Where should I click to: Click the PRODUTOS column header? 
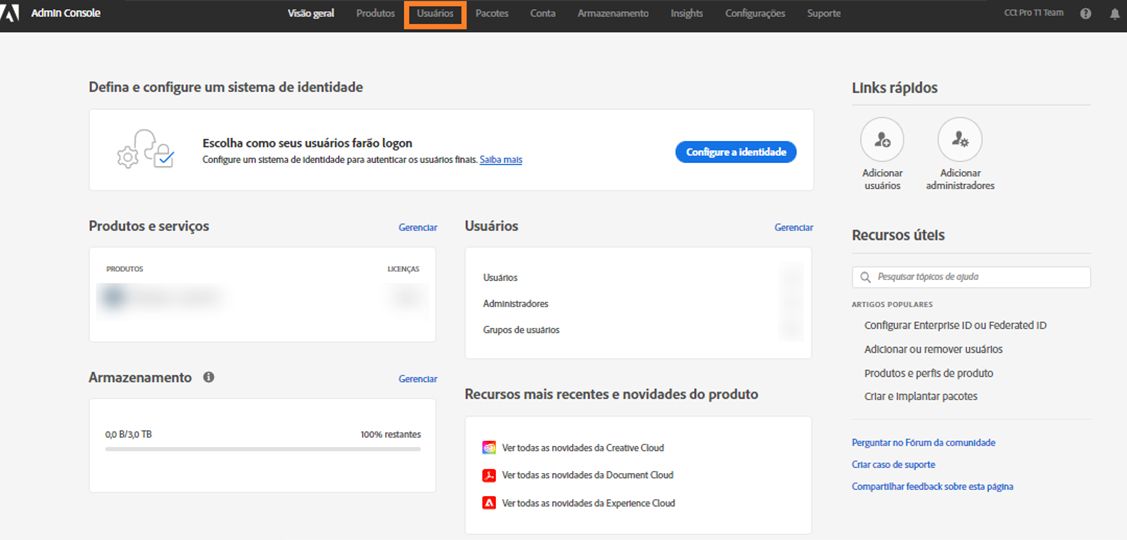click(x=124, y=269)
